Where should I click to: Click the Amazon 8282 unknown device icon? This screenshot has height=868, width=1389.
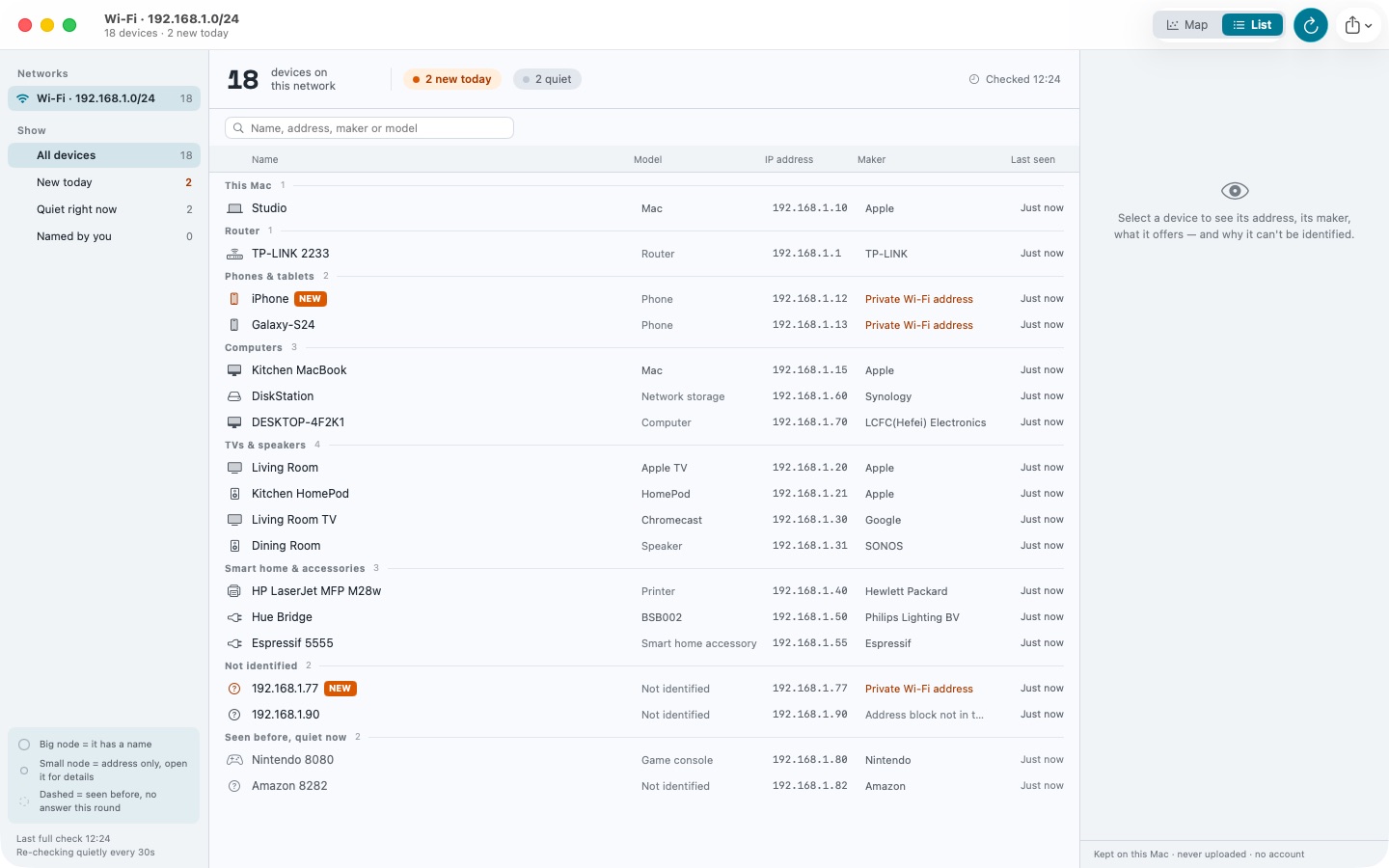(234, 786)
